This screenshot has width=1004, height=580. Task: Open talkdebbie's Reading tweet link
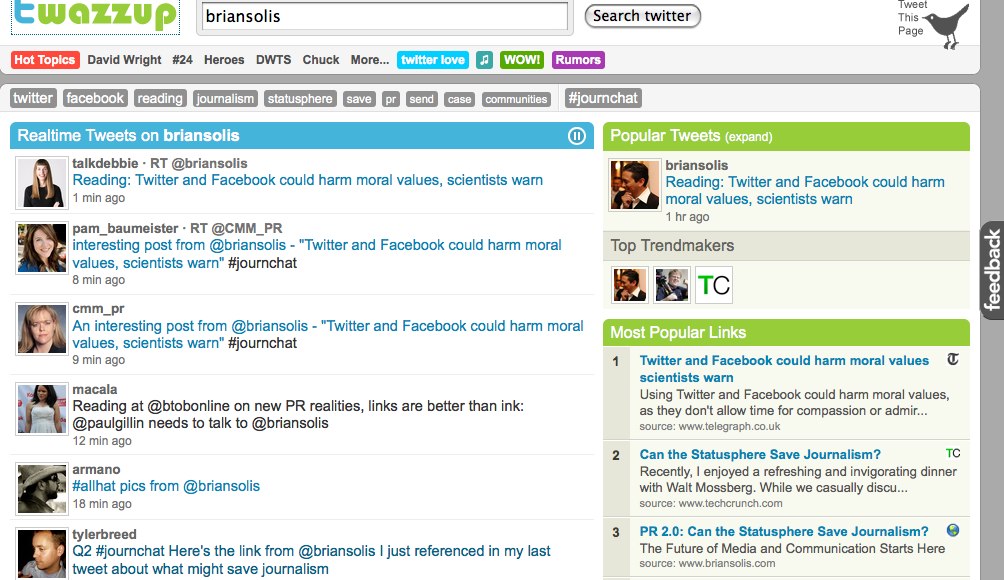[307, 181]
